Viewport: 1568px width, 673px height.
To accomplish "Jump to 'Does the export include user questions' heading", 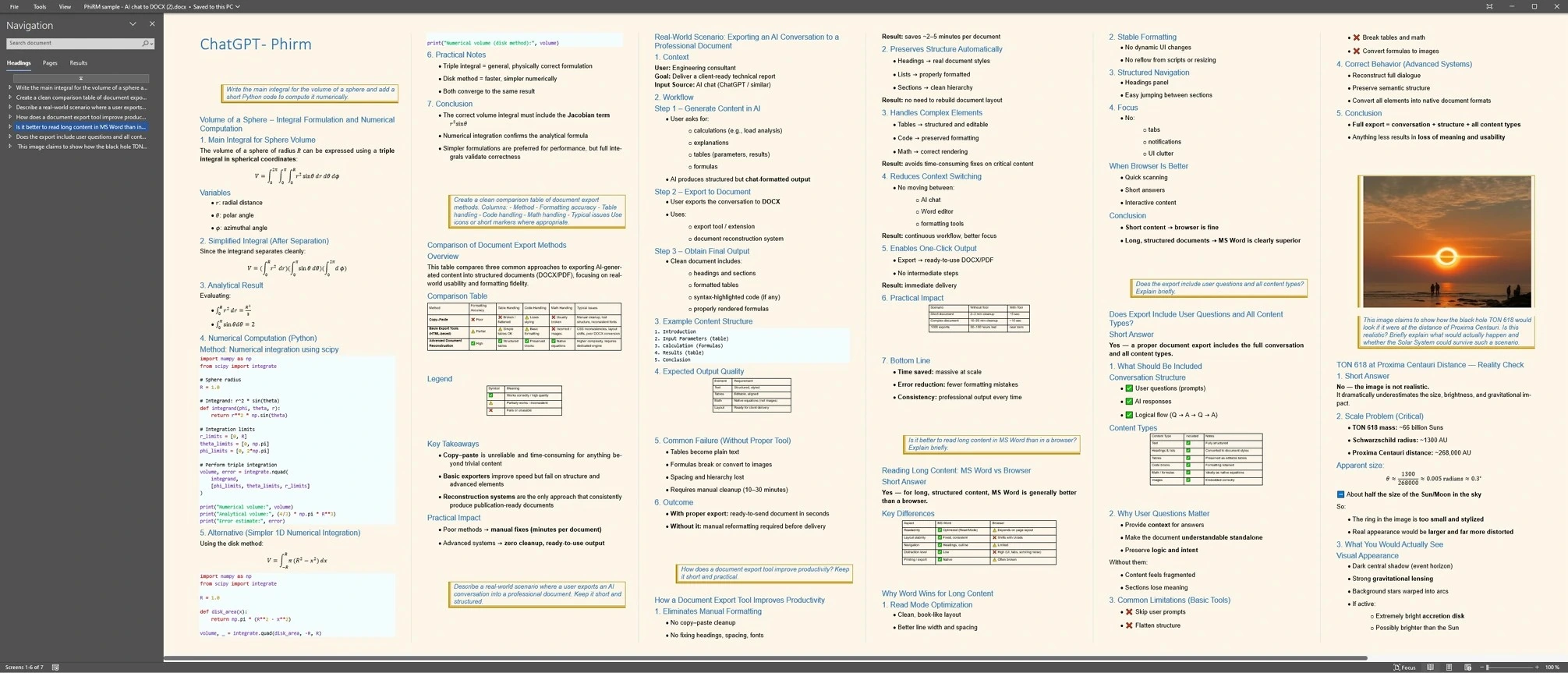I will [x=81, y=136].
